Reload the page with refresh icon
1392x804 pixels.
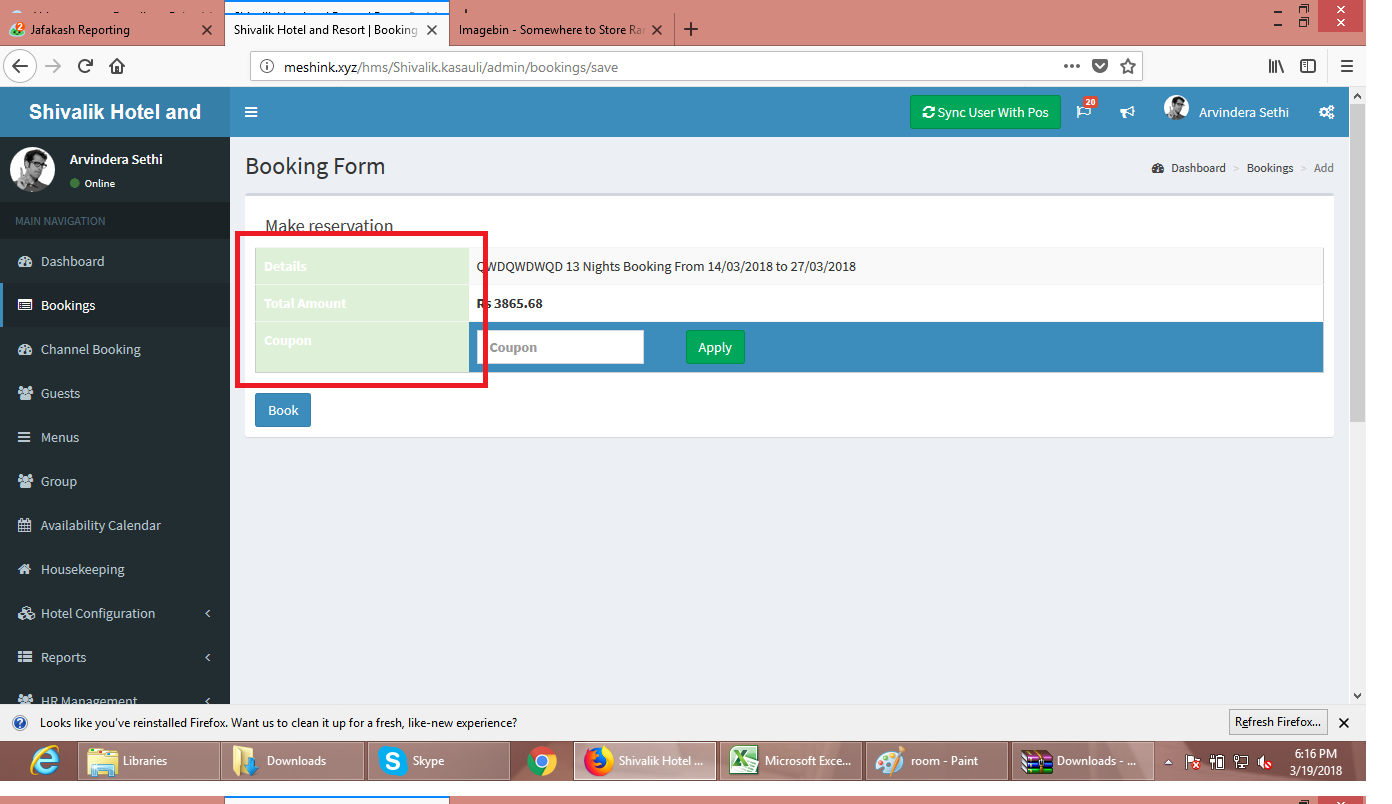tap(85, 67)
